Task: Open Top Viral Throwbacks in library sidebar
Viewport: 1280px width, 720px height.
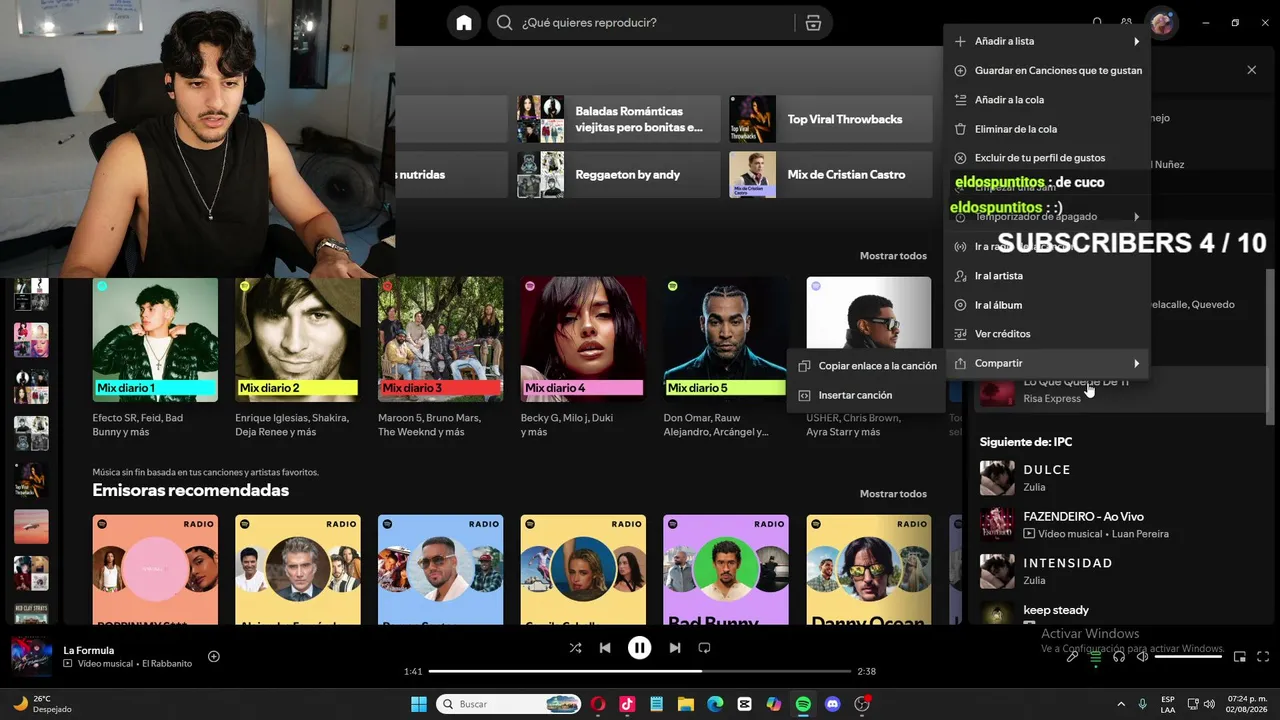Action: pyautogui.click(x=31, y=480)
